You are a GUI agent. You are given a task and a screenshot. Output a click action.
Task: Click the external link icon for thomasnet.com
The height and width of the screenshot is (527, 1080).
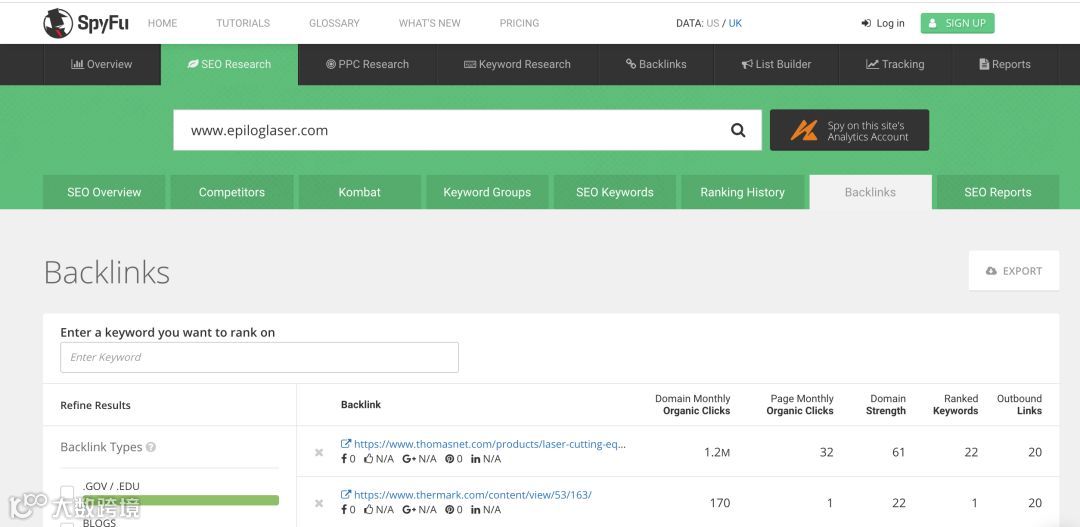pos(346,444)
